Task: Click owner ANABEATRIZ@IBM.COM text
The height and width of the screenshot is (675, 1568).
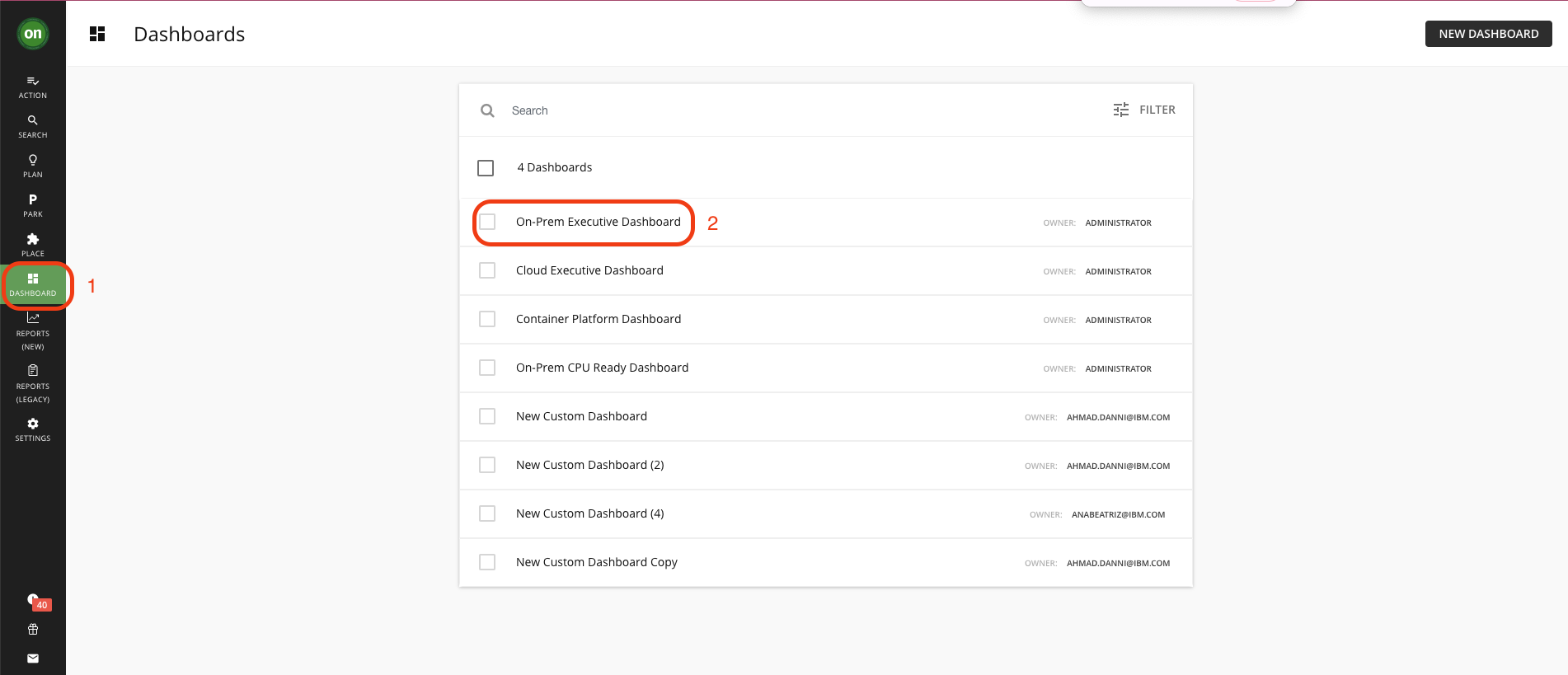Action: pyautogui.click(x=1118, y=514)
